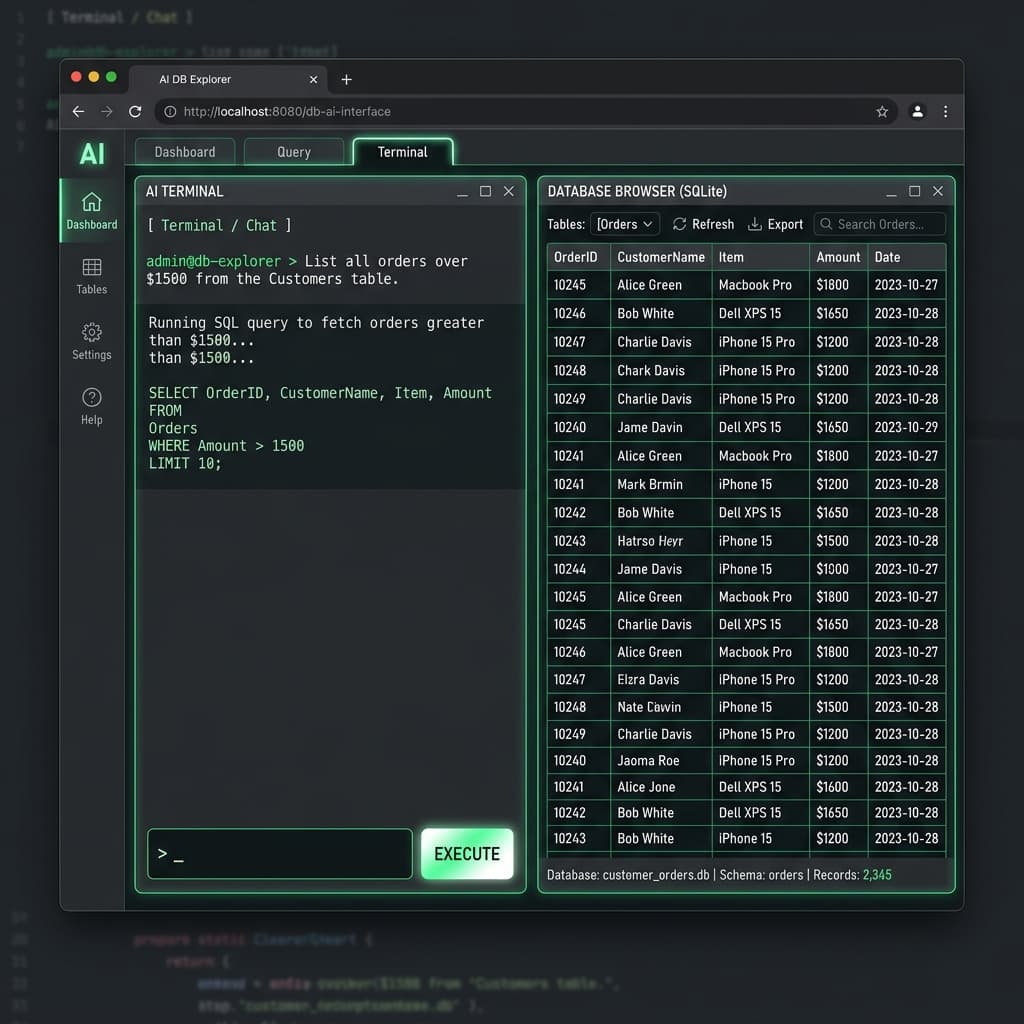
Task: Select the Mark Brmin customer cell
Action: pos(661,484)
